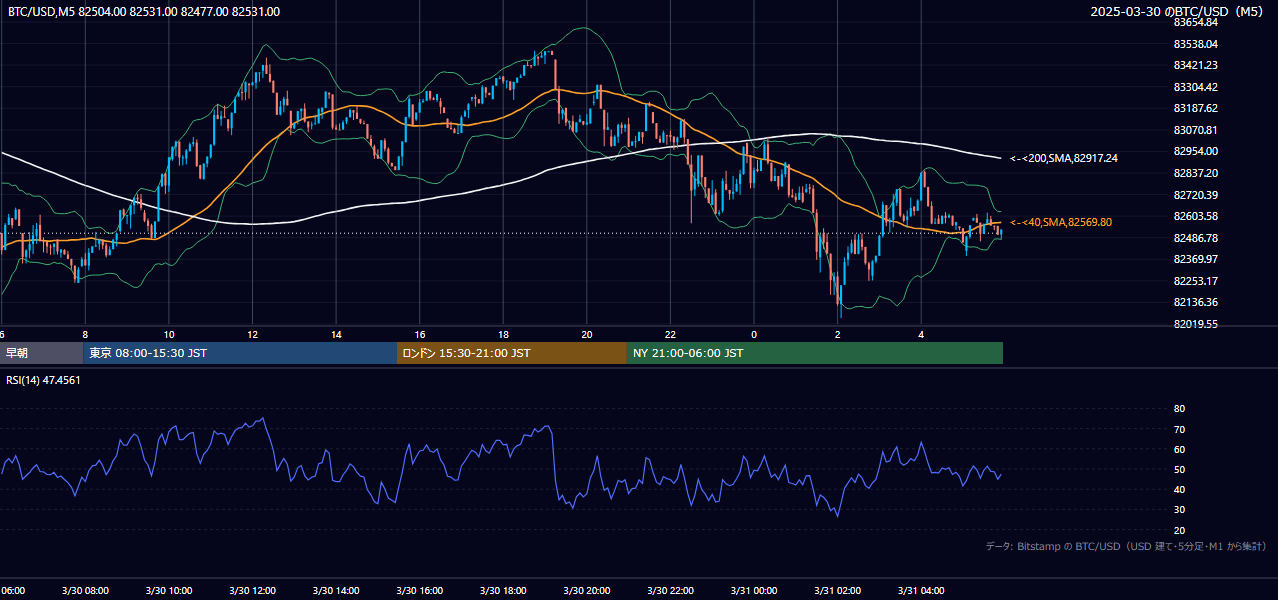Click the 3/31 00:00 time label
Image resolution: width=1278 pixels, height=600 pixels.
754,590
